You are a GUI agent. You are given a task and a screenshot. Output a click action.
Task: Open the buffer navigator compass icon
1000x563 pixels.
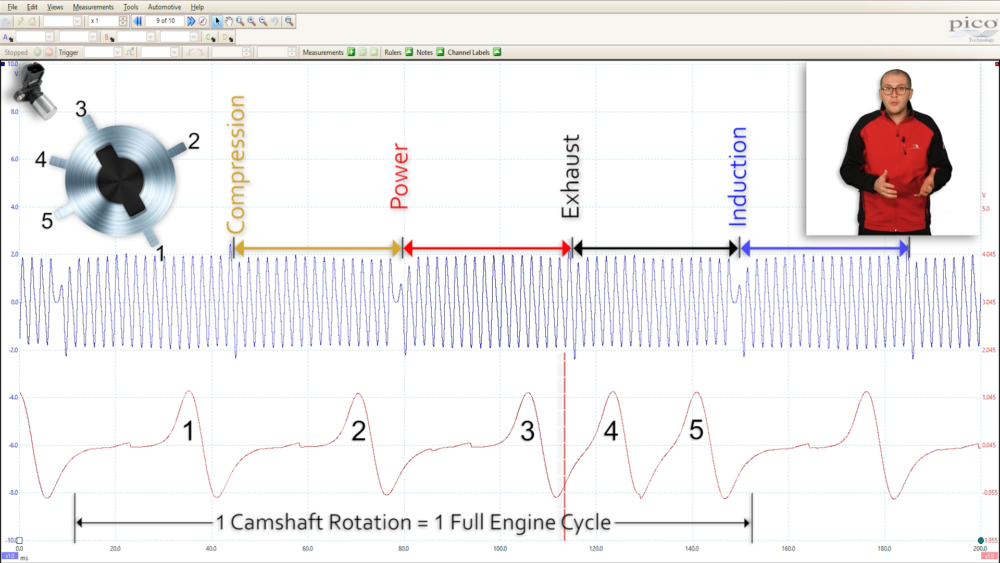[x=203, y=21]
